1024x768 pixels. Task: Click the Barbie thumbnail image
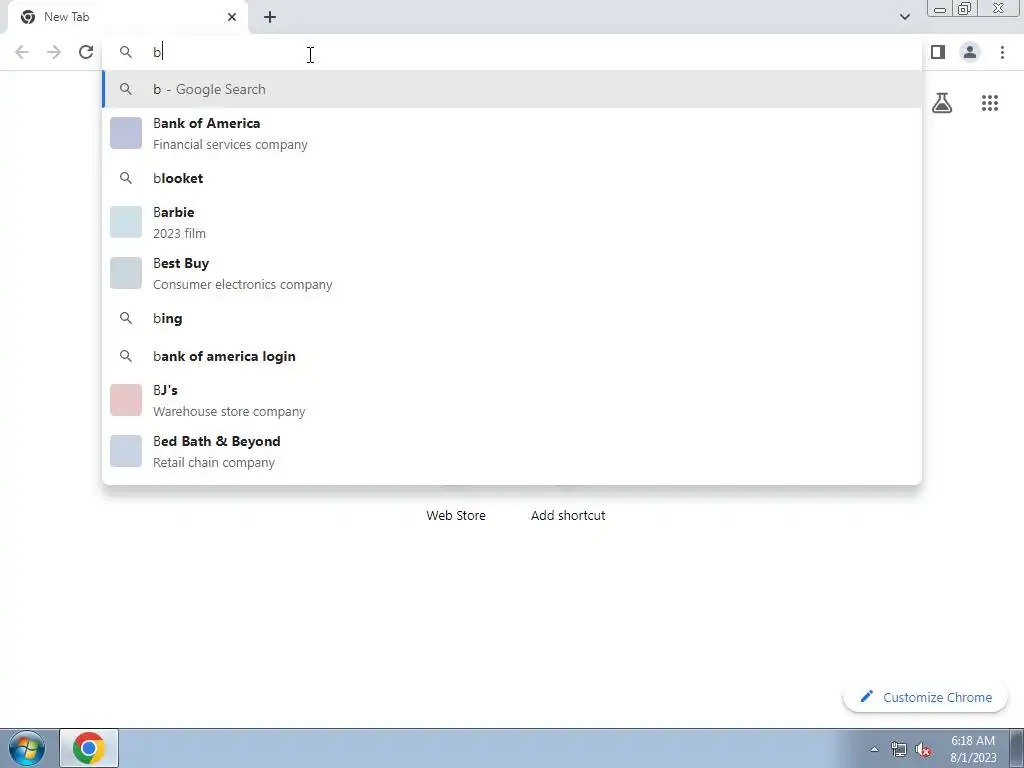(x=126, y=222)
